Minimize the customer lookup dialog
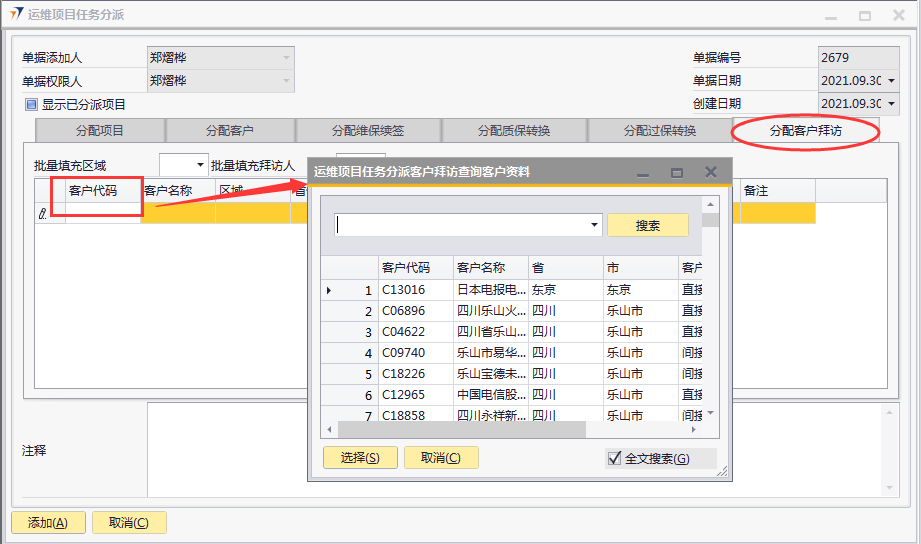The height and width of the screenshot is (544, 921). tap(643, 172)
